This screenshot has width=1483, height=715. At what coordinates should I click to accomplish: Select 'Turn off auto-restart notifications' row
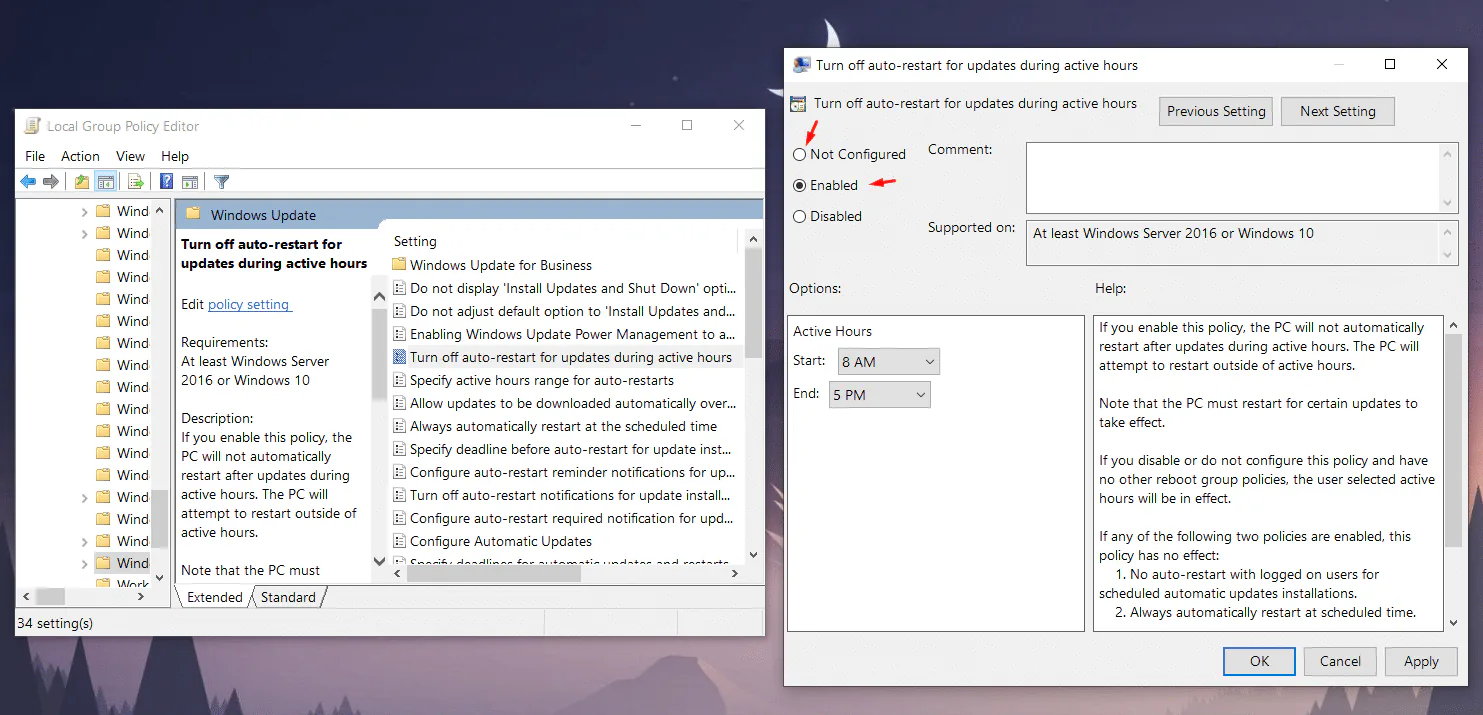[x=573, y=495]
